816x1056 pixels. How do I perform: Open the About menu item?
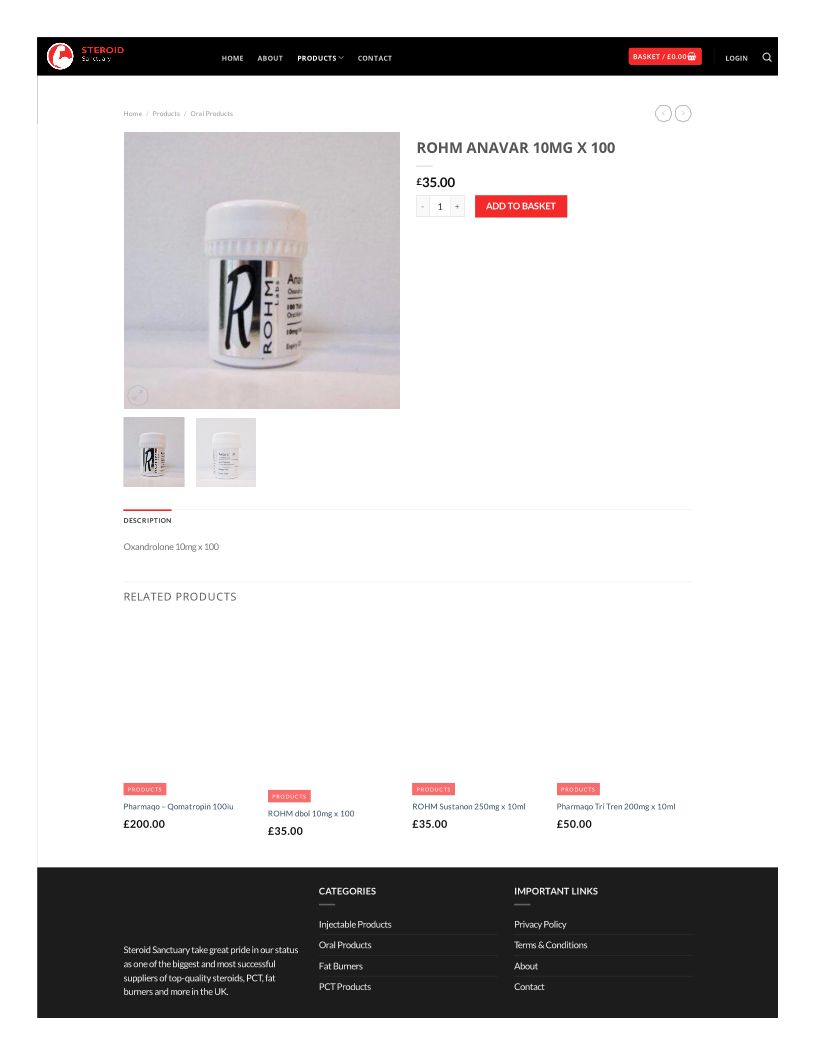click(270, 58)
